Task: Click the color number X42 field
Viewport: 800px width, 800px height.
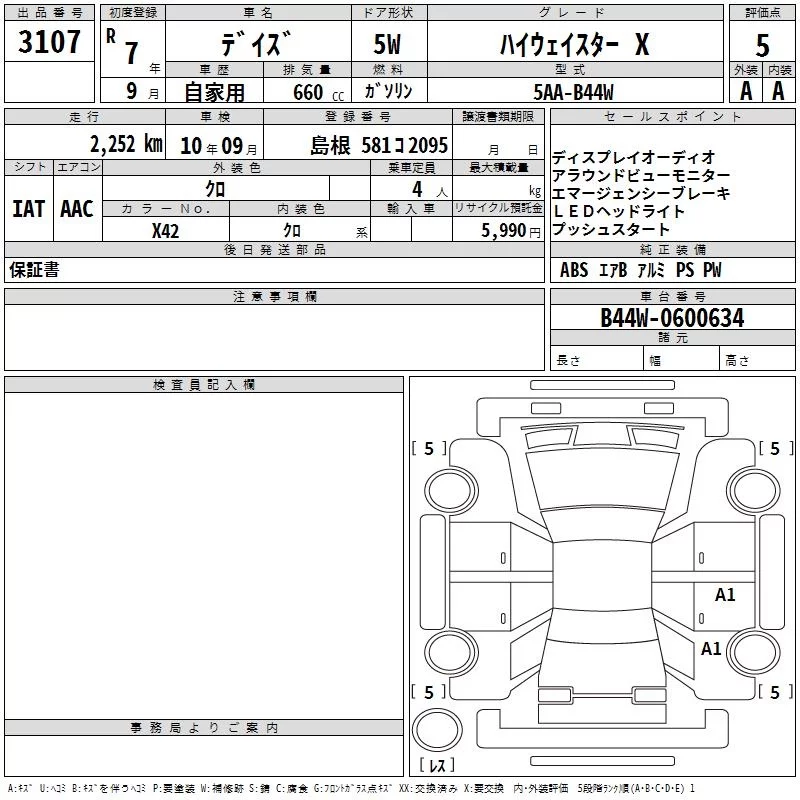Action: (x=165, y=231)
